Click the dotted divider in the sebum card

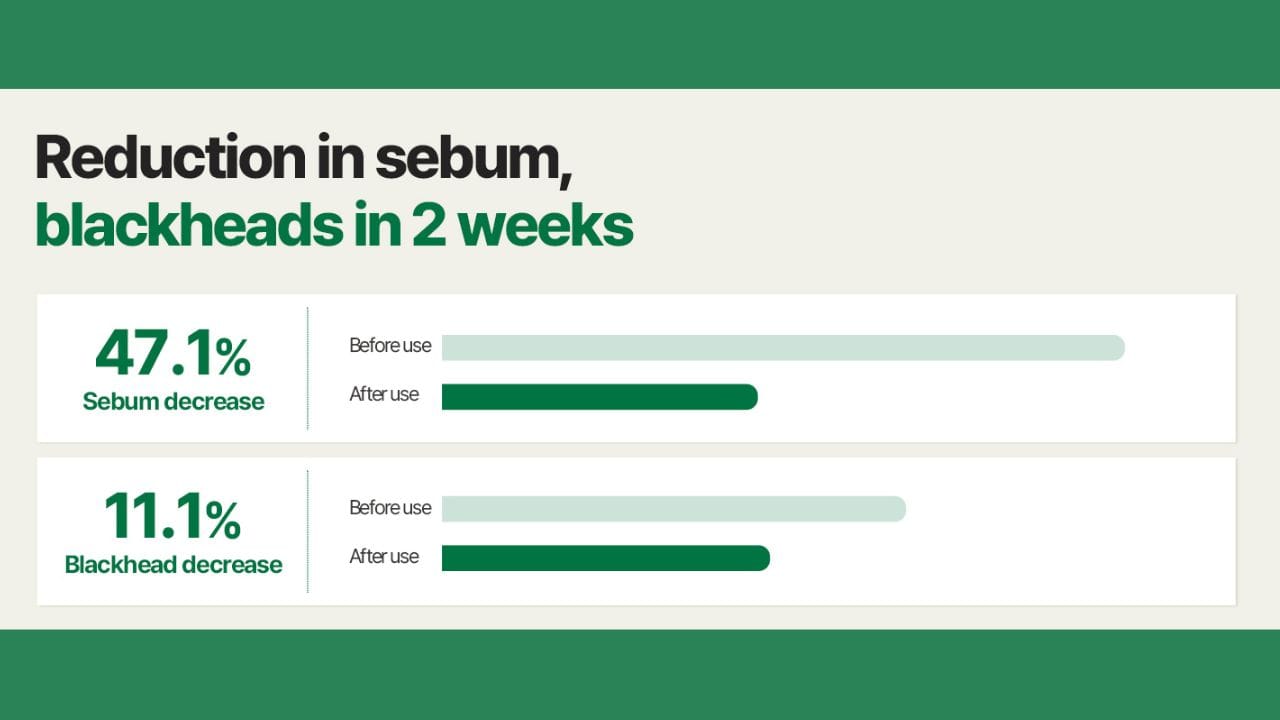click(x=307, y=368)
